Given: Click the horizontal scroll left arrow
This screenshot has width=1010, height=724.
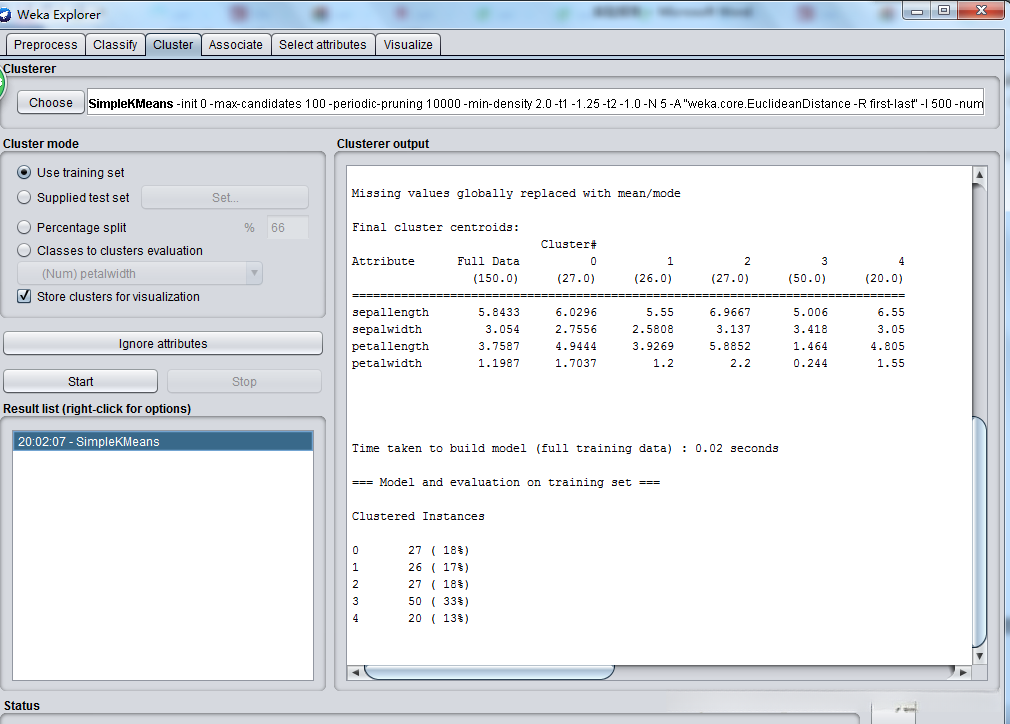Looking at the screenshot, I should [x=355, y=672].
